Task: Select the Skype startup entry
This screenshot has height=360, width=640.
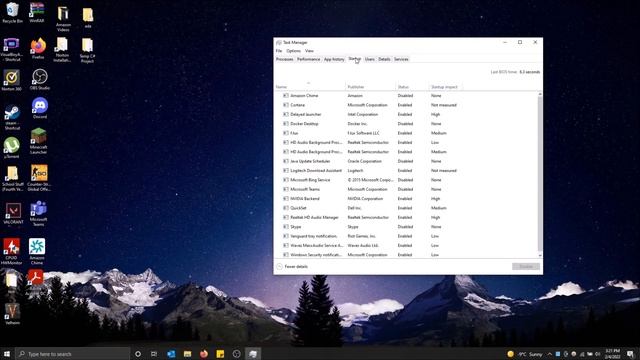Action: (x=406, y=227)
